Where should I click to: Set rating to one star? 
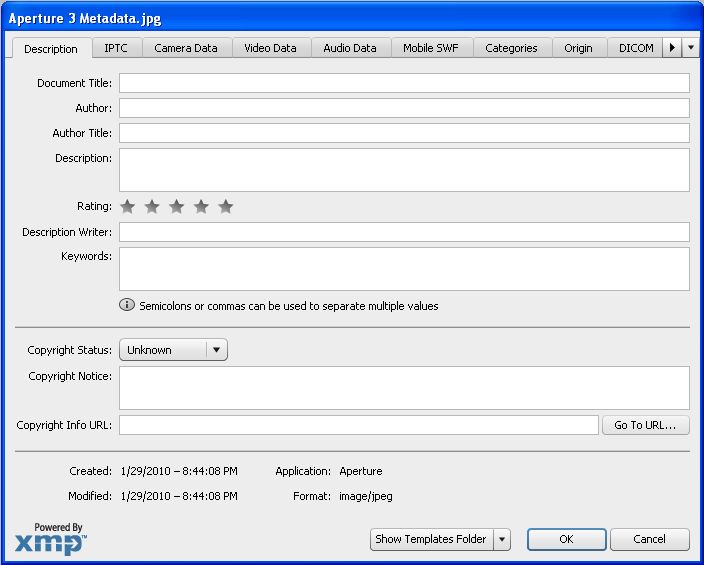(127, 207)
